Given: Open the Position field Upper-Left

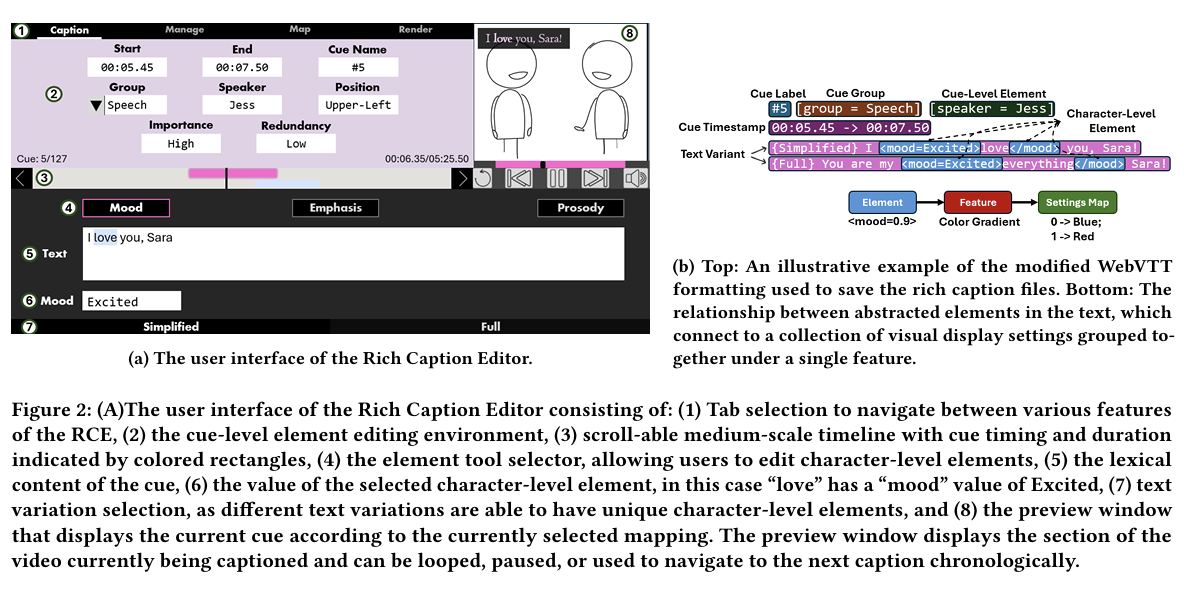Looking at the screenshot, I should pos(357,105).
